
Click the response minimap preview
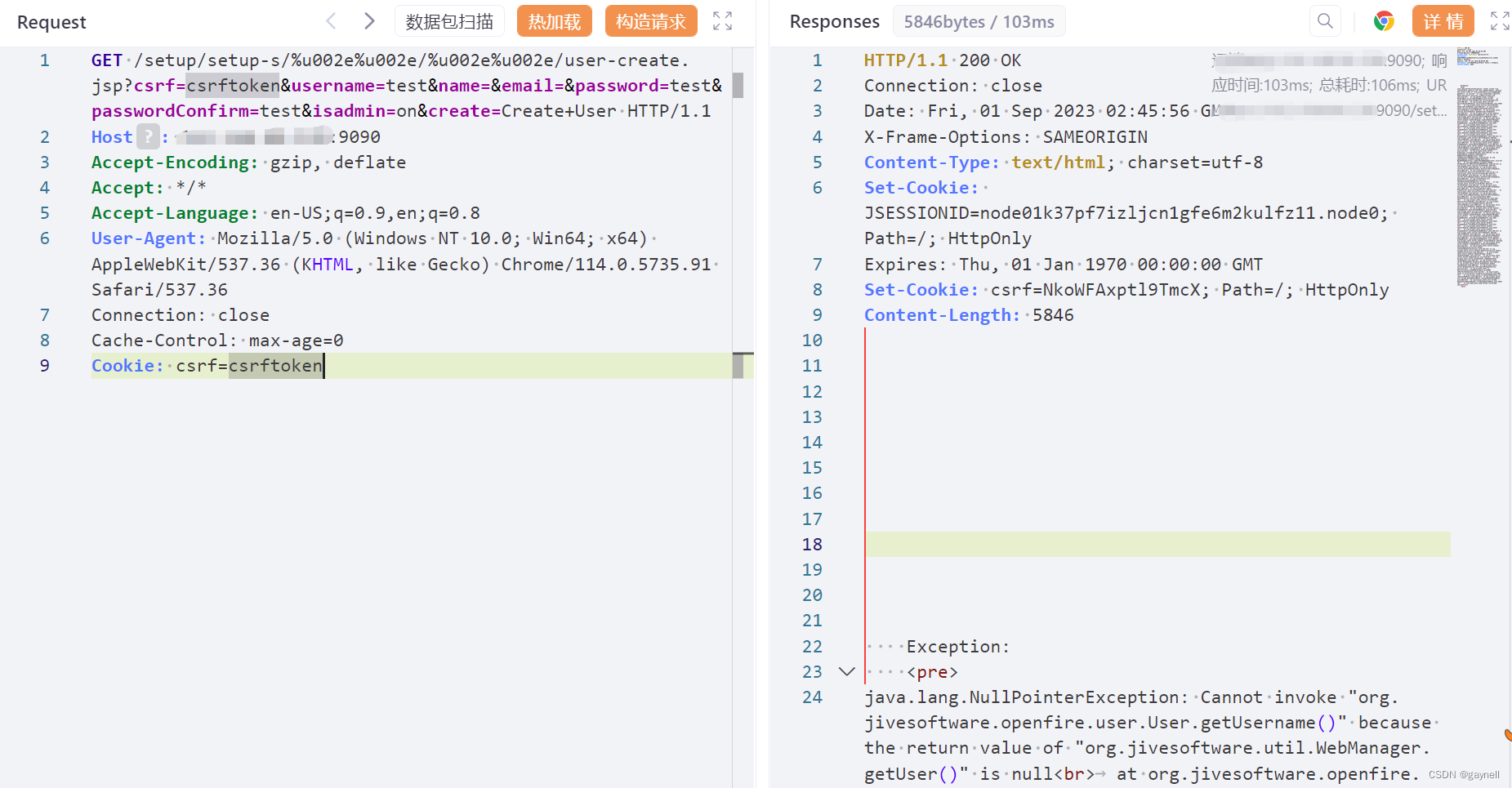1479,167
